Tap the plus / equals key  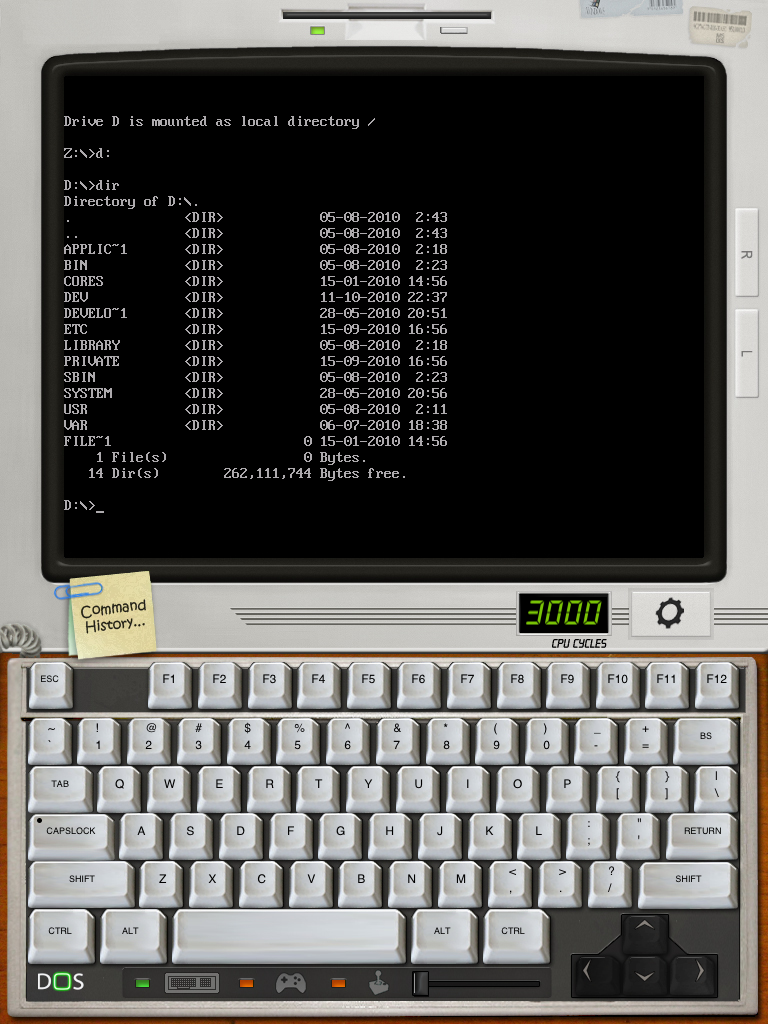pos(645,740)
